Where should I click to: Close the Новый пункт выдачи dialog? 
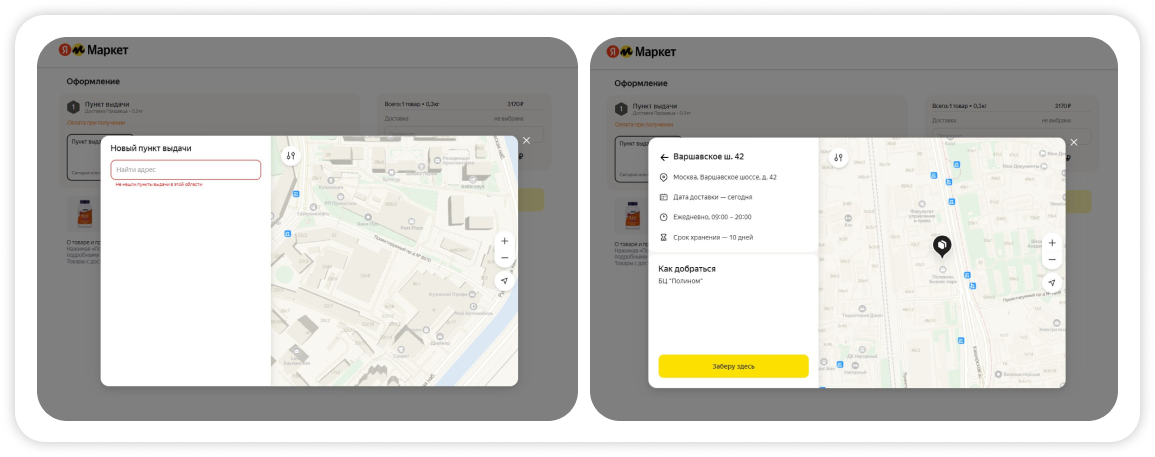(x=526, y=140)
